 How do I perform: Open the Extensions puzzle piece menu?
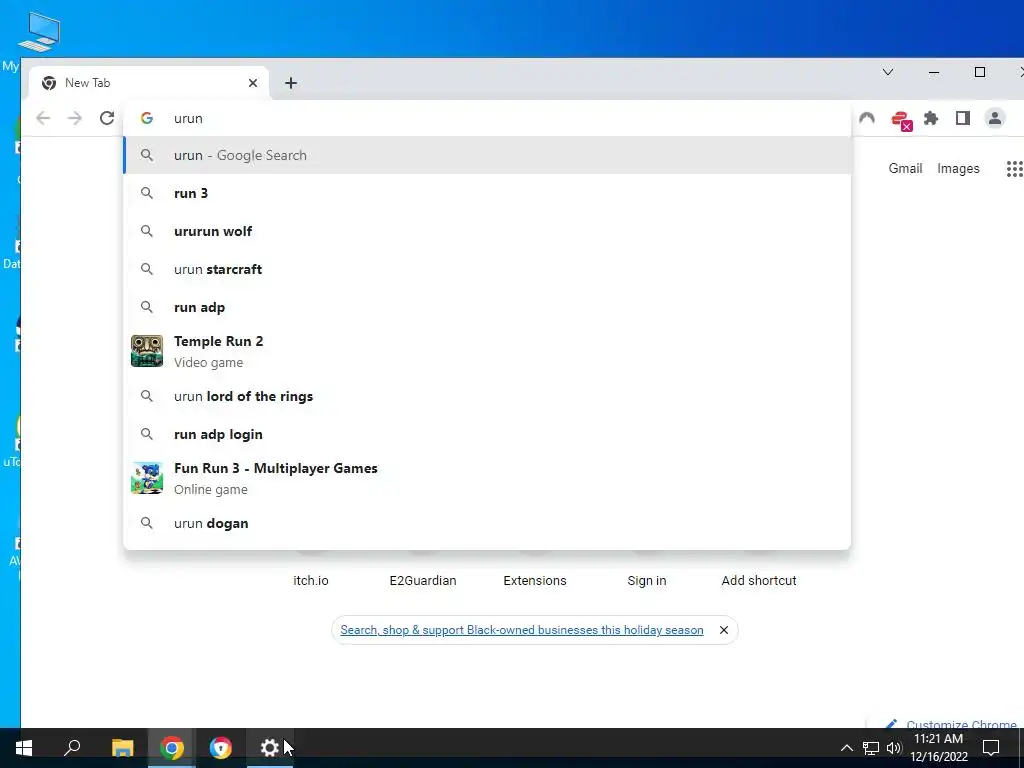click(931, 118)
